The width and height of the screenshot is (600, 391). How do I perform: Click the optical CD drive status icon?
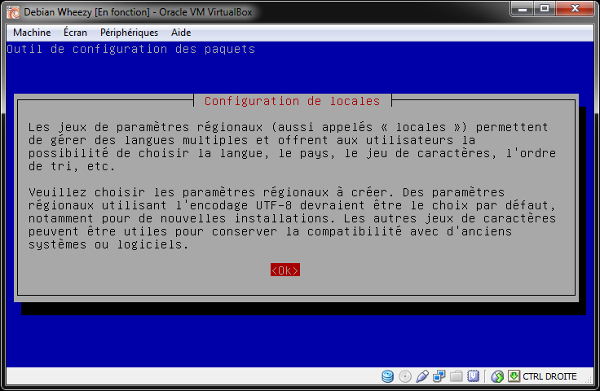[405, 376]
